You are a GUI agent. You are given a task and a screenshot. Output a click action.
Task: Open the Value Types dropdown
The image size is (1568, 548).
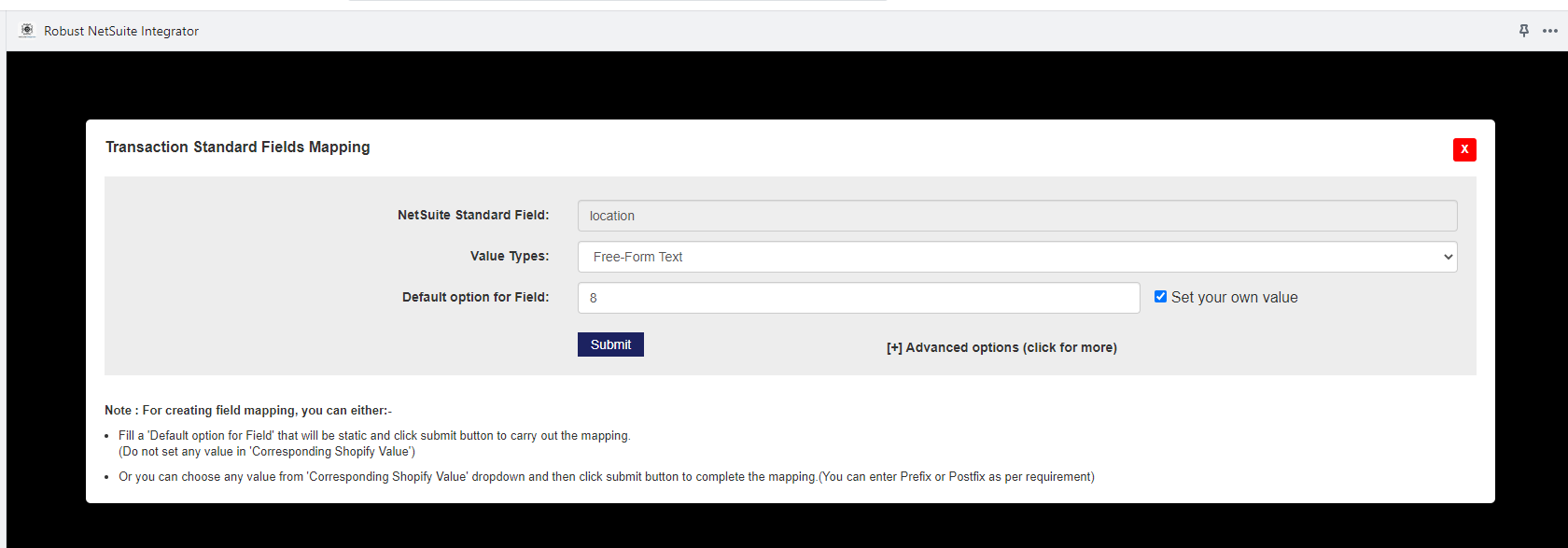click(x=1015, y=257)
